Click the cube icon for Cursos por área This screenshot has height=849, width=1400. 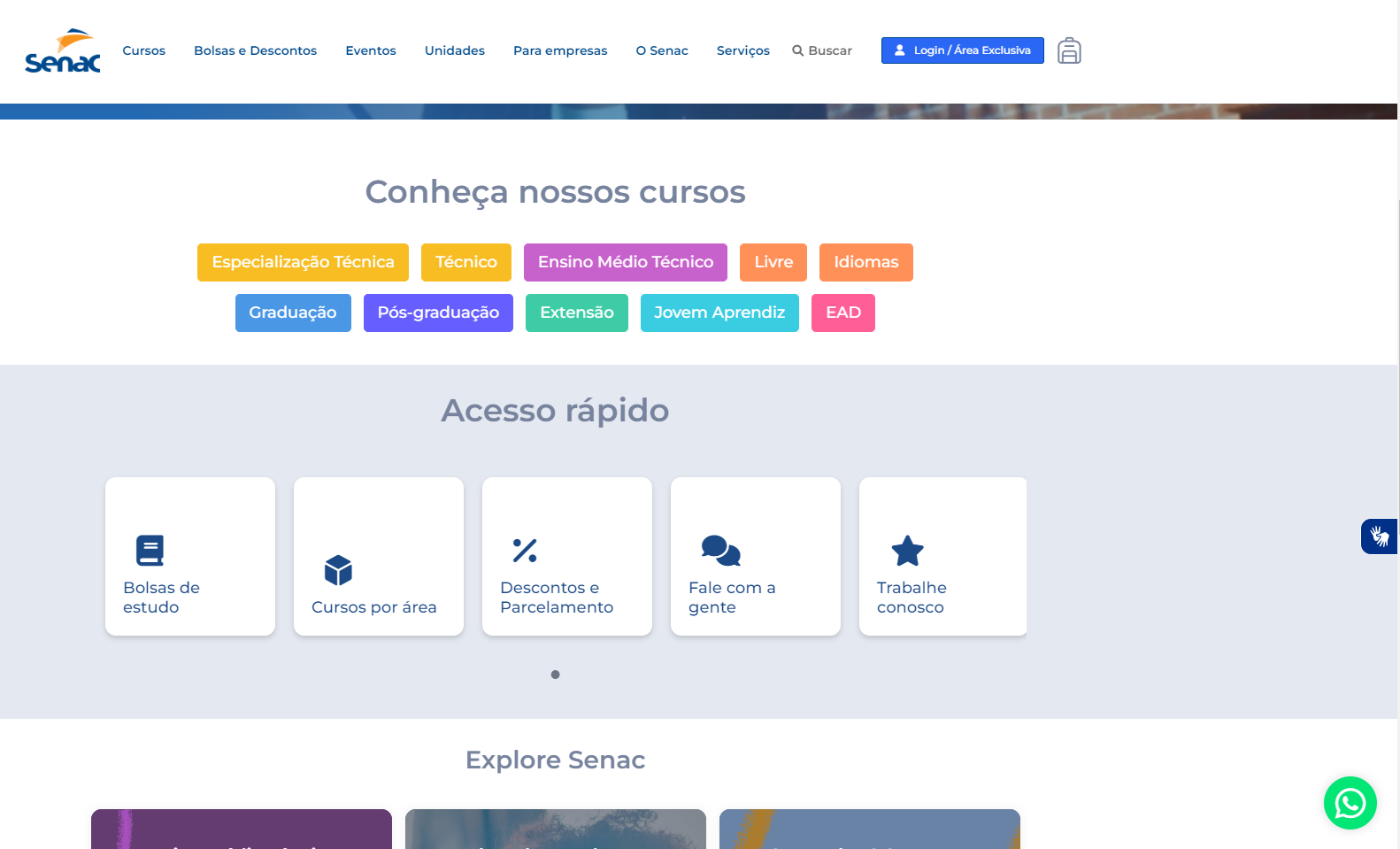(338, 570)
